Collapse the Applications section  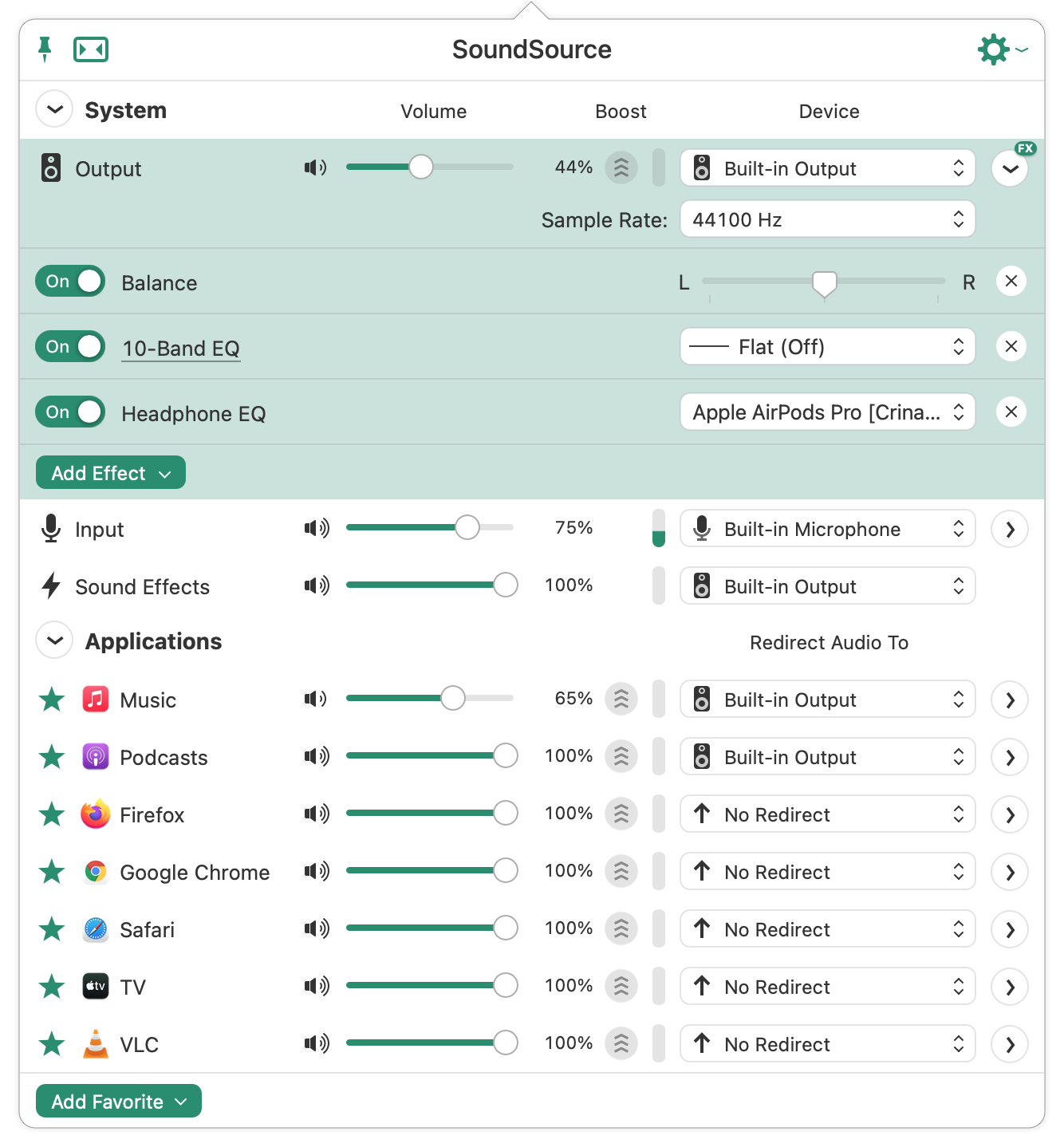pos(54,641)
